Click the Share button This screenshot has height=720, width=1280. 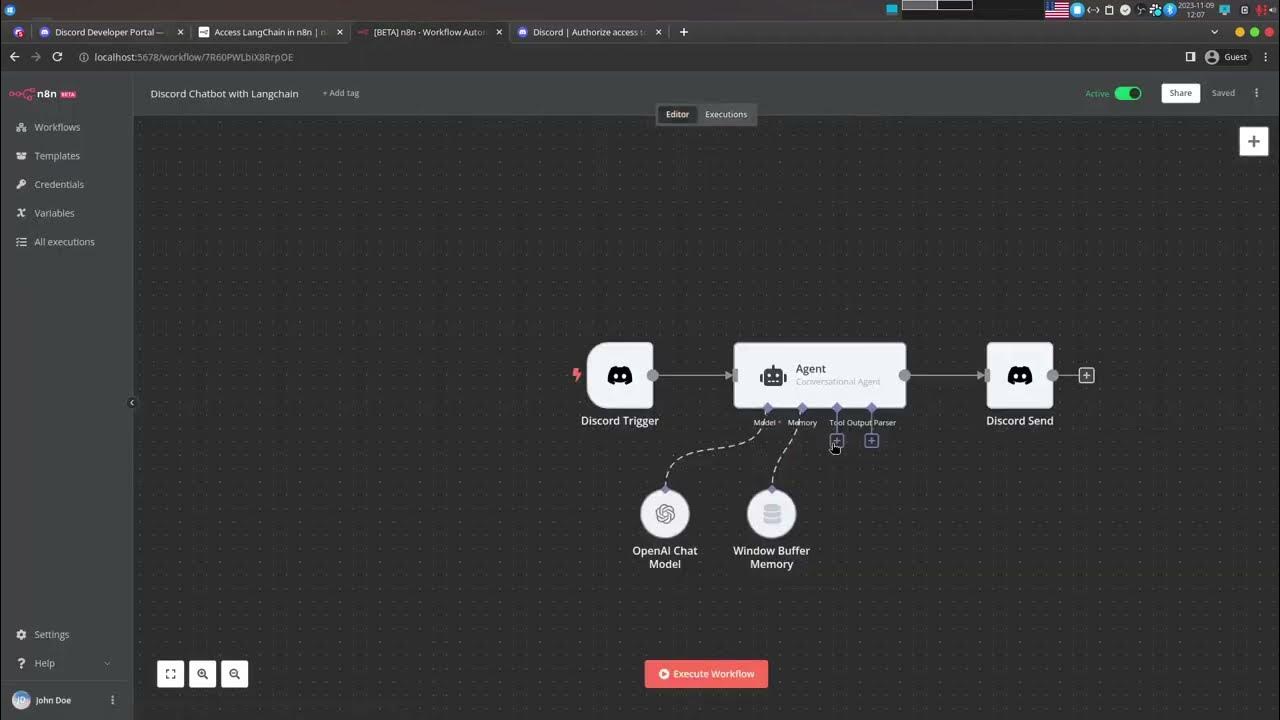(x=1181, y=93)
